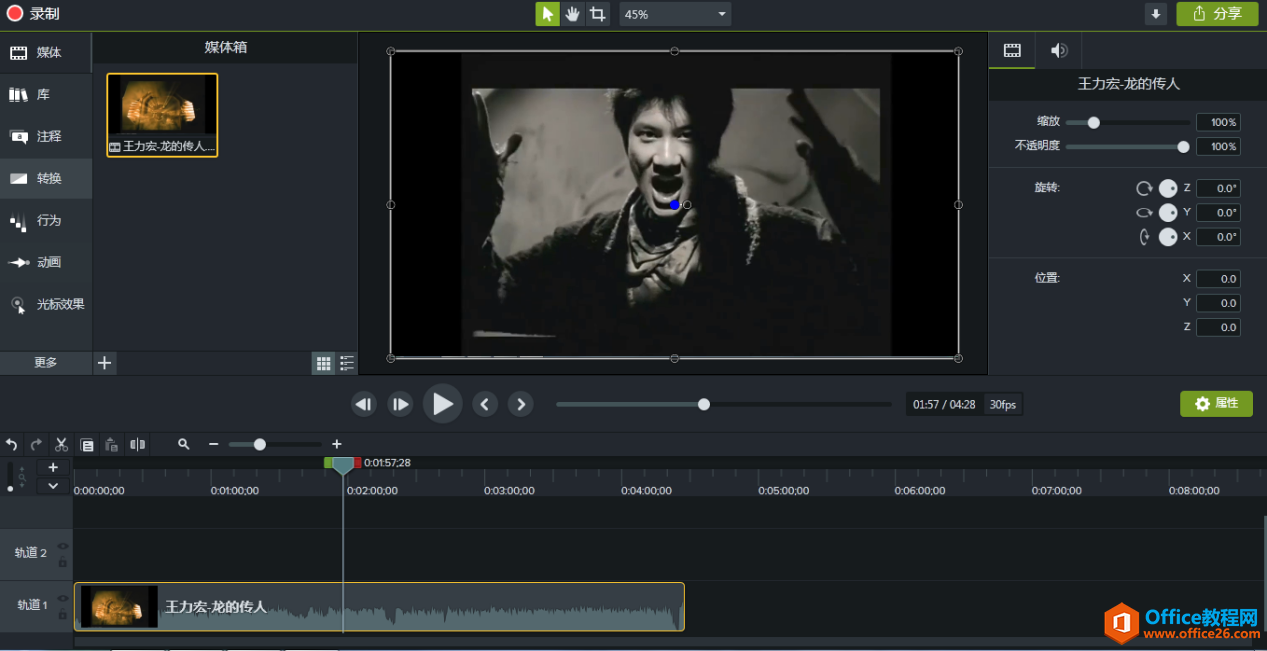This screenshot has width=1267, height=651.
Task: Toggle visibility eye for 轨道 1
Action: pyautogui.click(x=63, y=598)
